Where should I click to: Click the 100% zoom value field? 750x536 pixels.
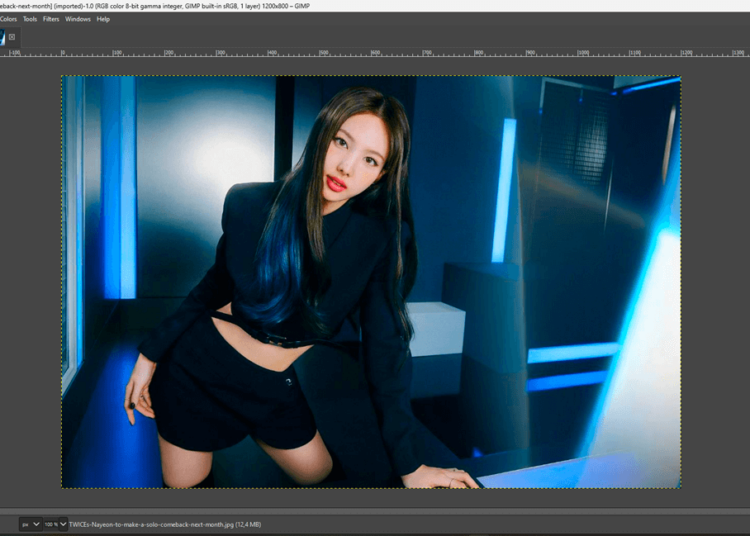coord(50,524)
